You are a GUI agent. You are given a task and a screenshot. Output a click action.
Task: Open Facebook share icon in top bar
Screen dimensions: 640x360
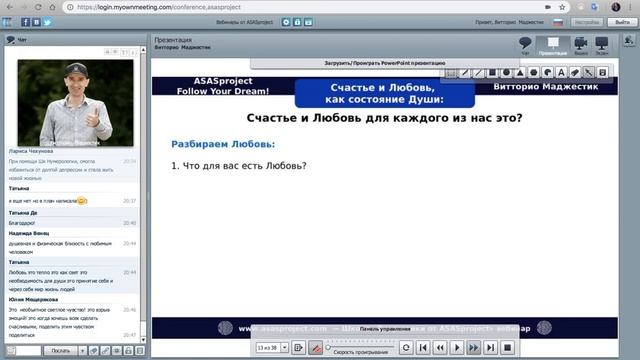[x=25, y=22]
